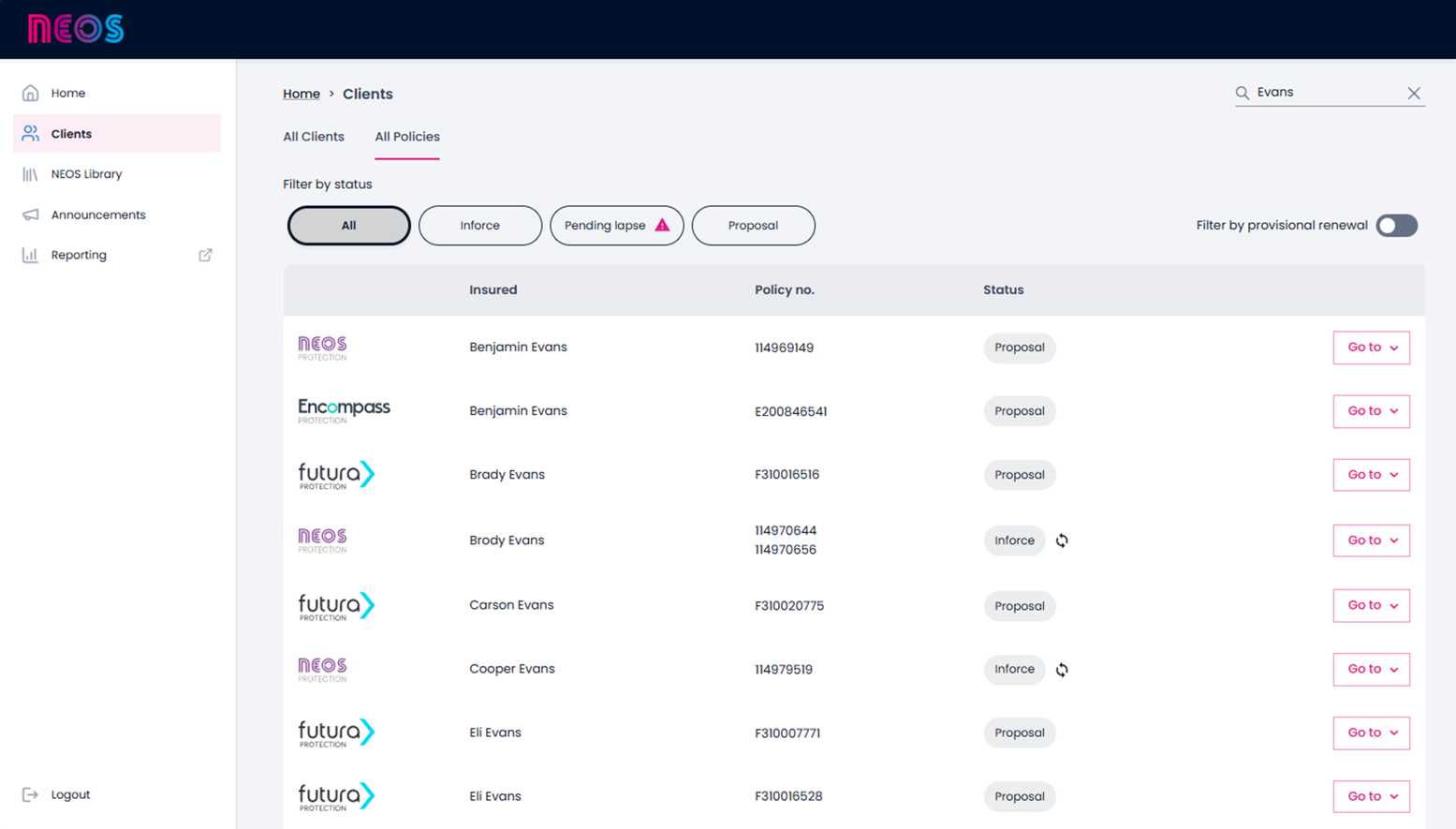Viewport: 1456px width, 829px height.
Task: Click the Announcements megaphone icon
Action: click(31, 215)
